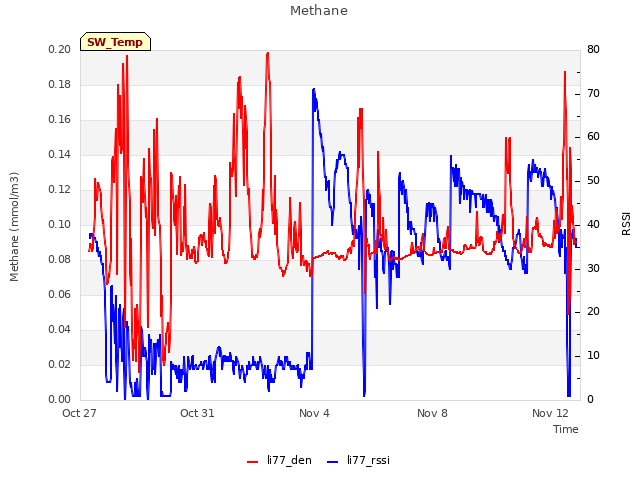Click the Oct 31 date tick
The height and width of the screenshot is (480, 640).
197,413
